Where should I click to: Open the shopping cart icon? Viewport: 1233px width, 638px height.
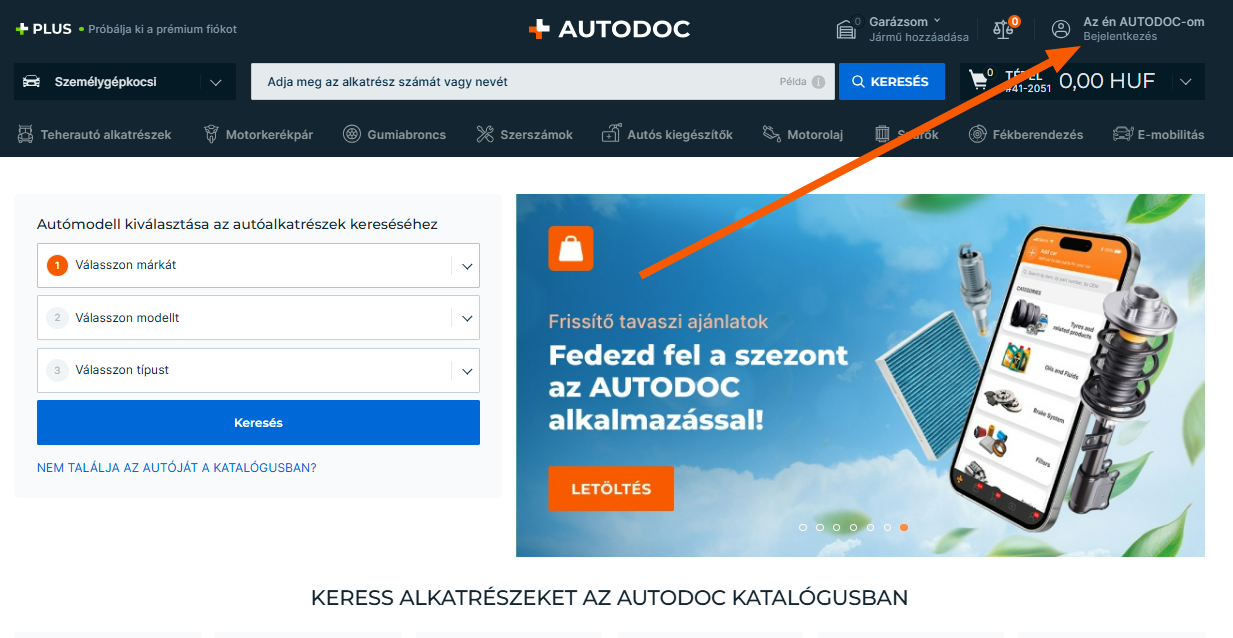point(979,81)
